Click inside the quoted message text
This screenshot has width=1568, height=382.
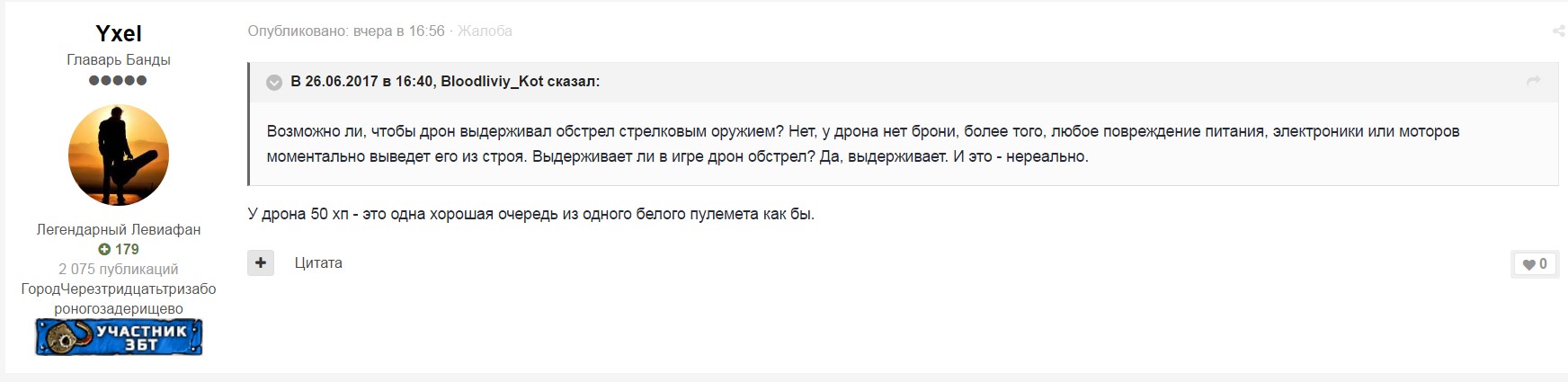click(863, 144)
